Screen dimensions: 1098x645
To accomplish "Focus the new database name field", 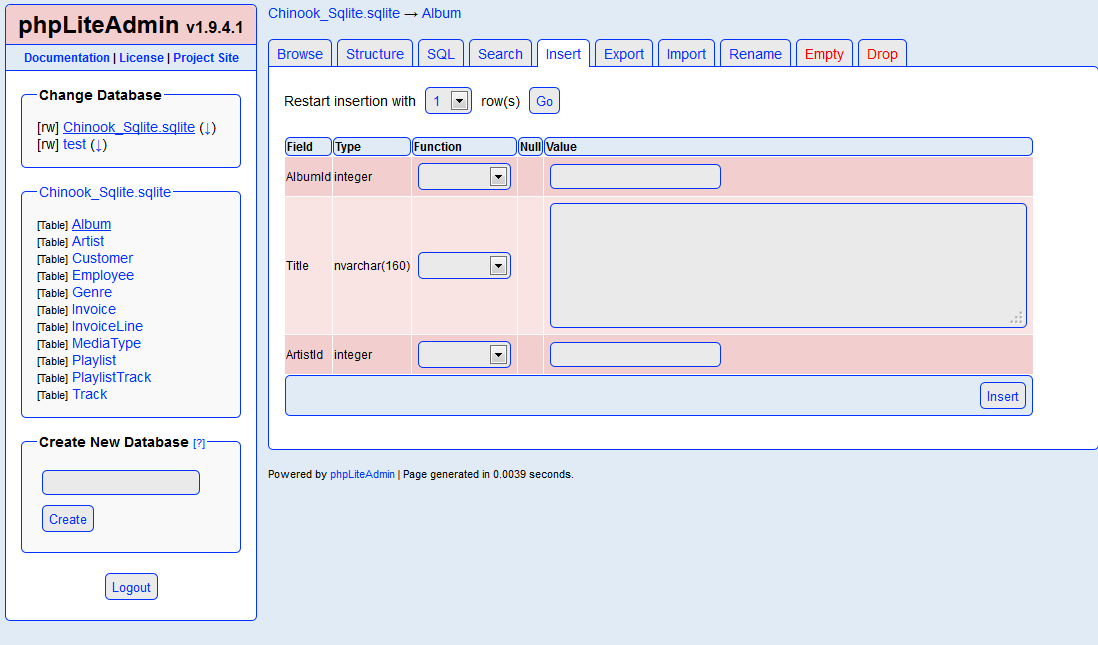I will point(121,483).
